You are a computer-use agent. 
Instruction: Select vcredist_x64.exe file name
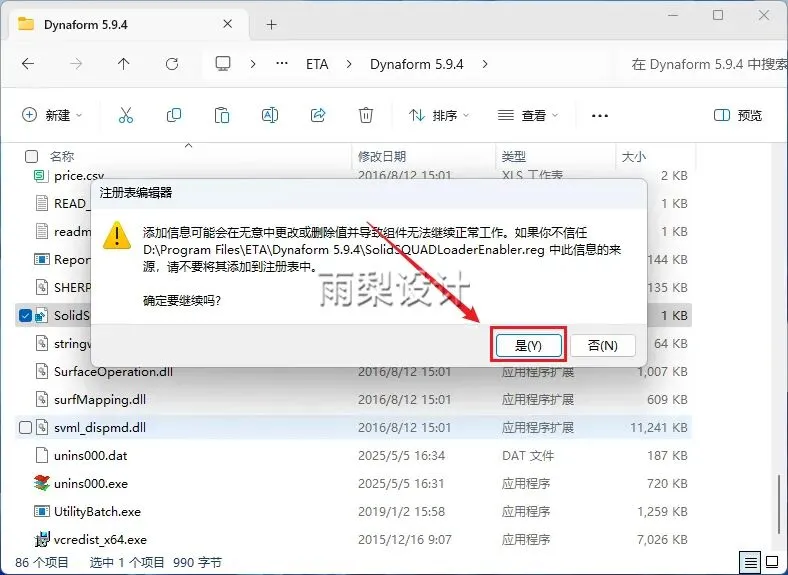(x=101, y=540)
